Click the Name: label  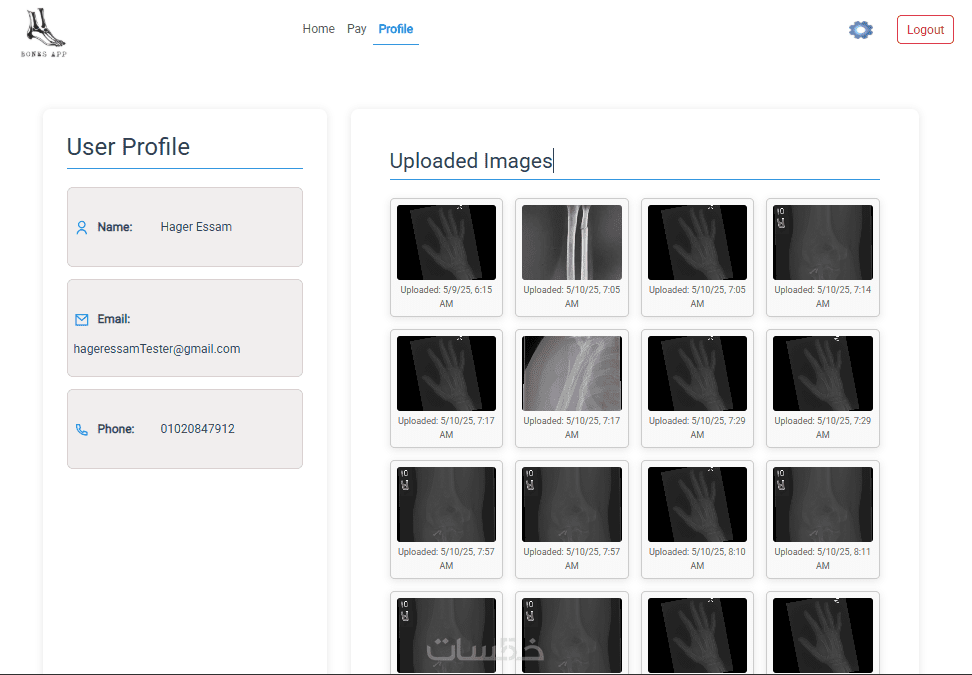[115, 227]
